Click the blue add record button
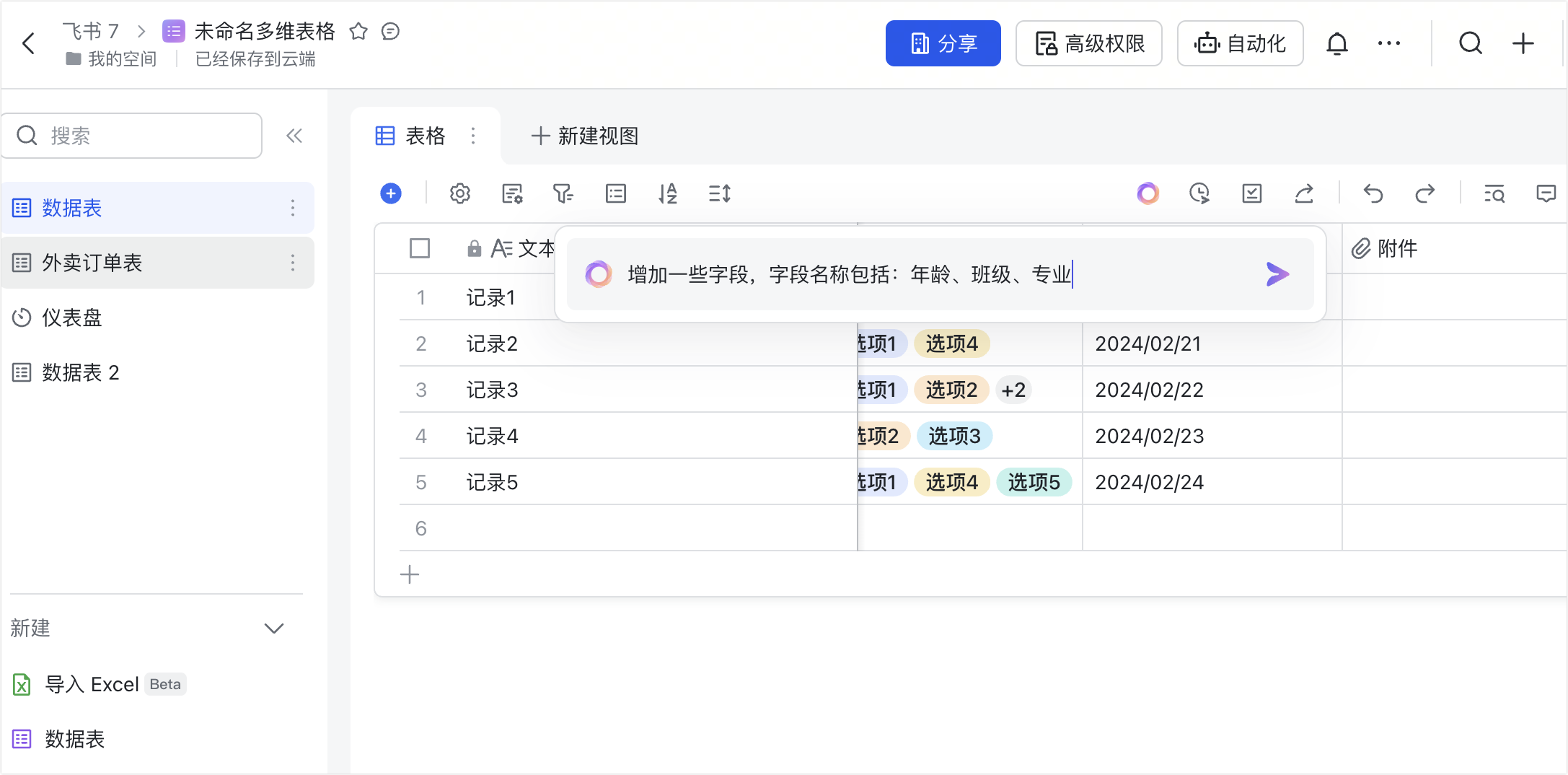The image size is (1568, 775). [x=391, y=193]
